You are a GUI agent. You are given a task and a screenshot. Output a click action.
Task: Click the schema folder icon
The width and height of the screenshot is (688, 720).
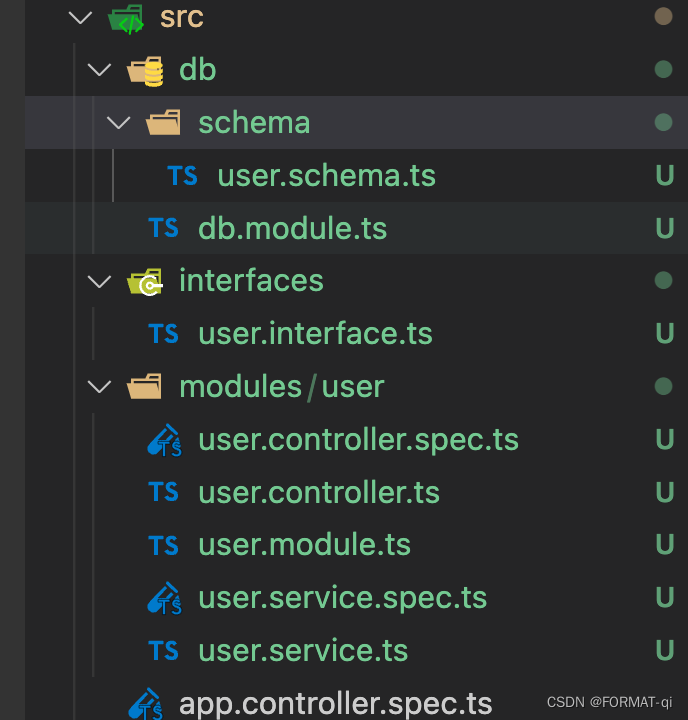click(164, 123)
